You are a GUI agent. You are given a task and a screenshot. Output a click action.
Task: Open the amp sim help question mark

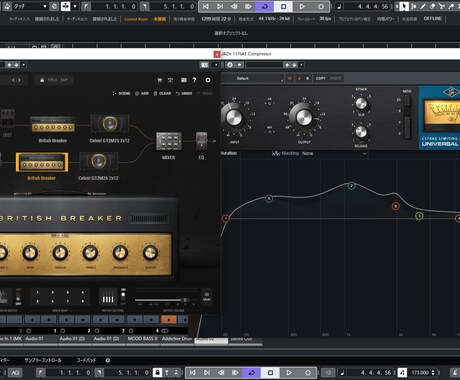(x=194, y=80)
